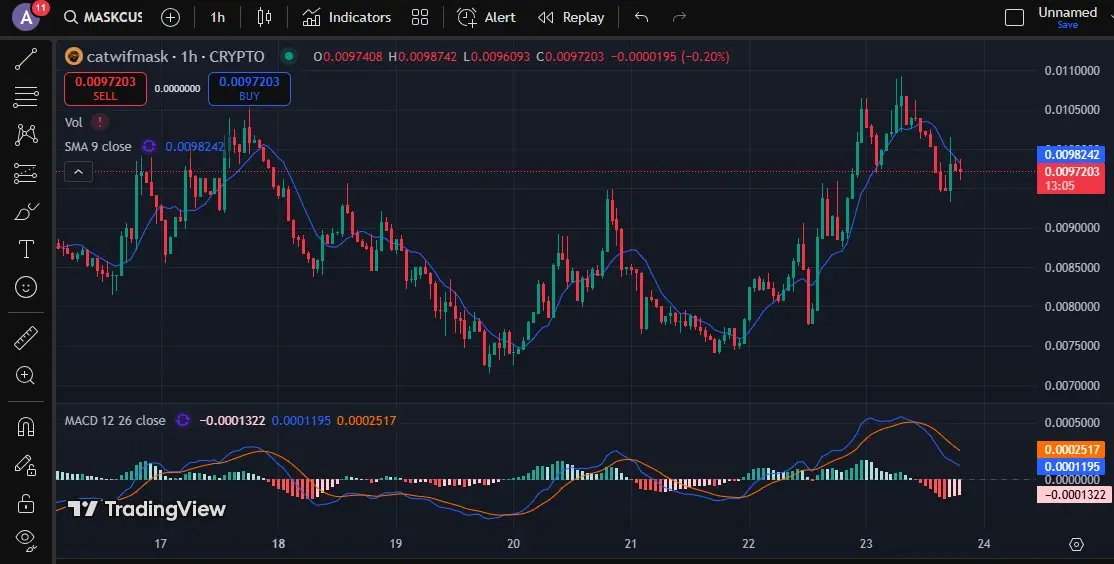Undo the last chart action
The image size is (1114, 564).
tap(642, 17)
